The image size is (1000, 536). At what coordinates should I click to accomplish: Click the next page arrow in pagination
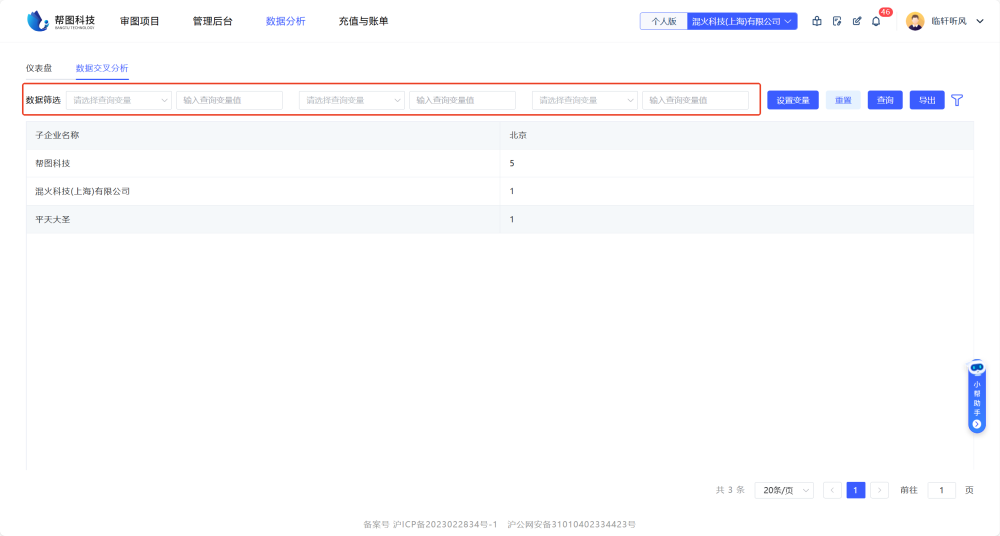point(879,490)
